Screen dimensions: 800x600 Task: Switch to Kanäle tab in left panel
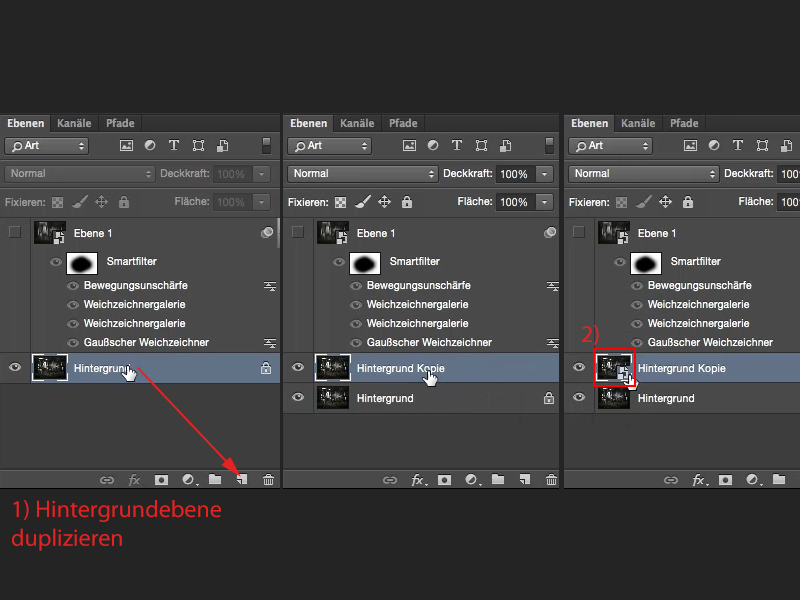[74, 123]
